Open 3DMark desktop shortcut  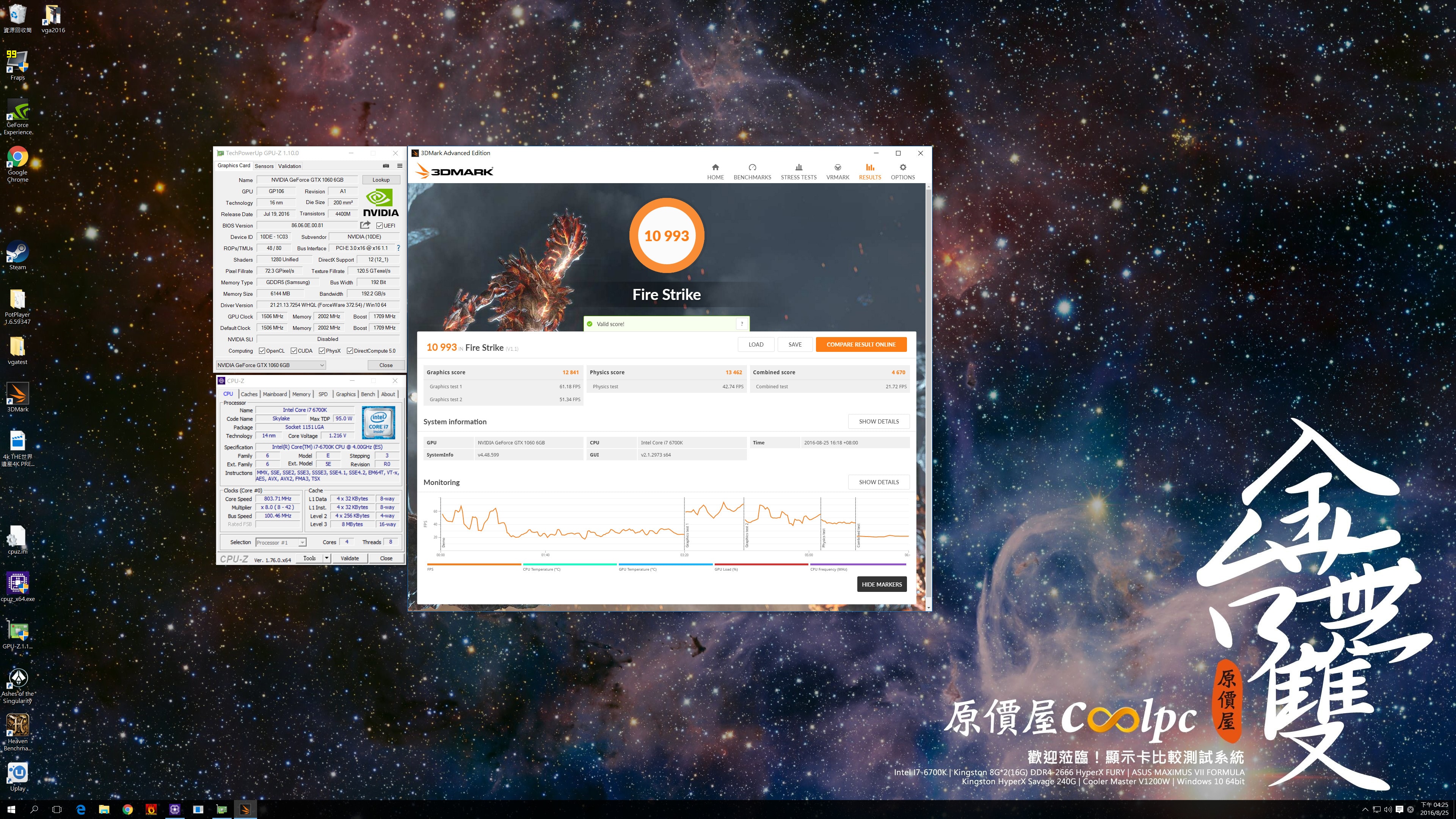(17, 397)
